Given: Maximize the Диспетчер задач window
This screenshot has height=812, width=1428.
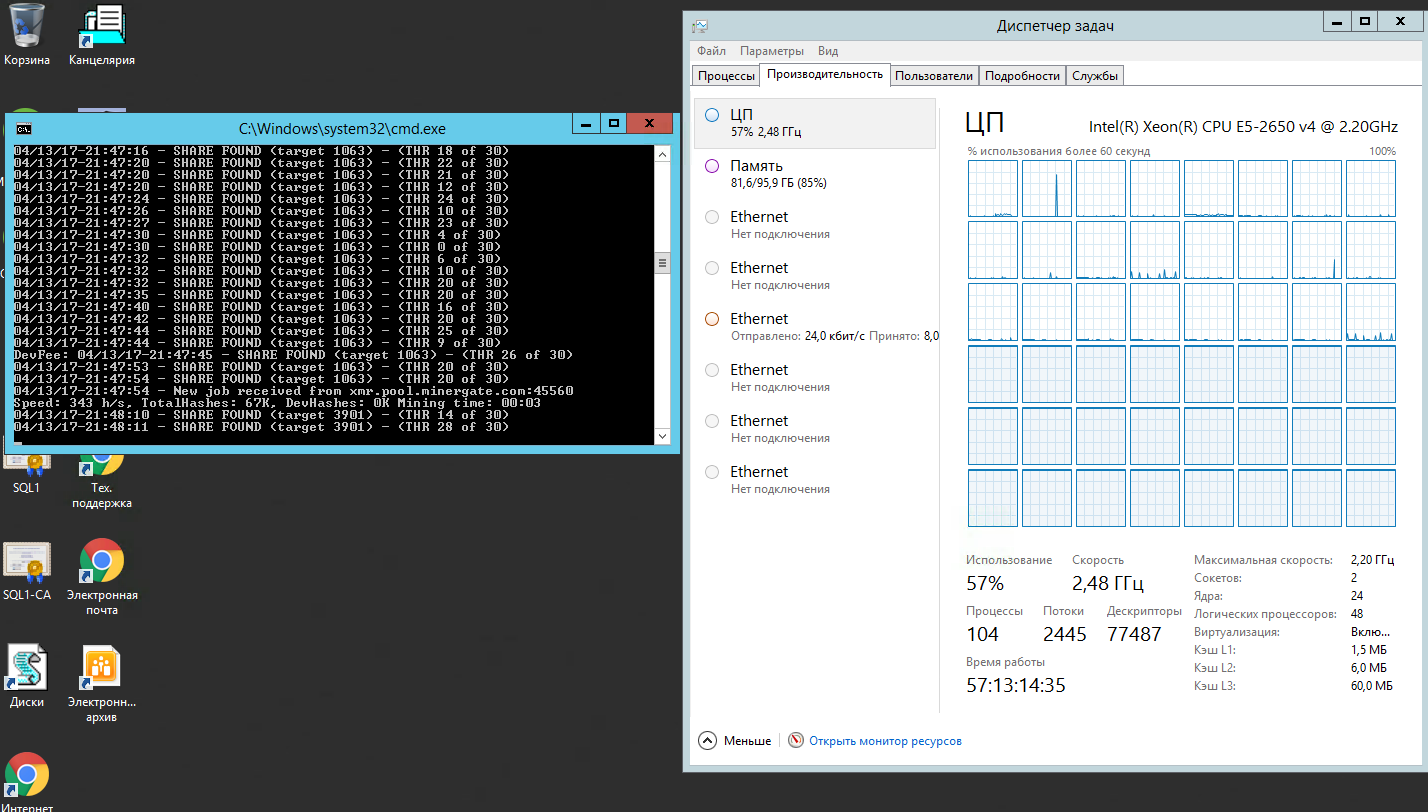Looking at the screenshot, I should point(1364,20).
